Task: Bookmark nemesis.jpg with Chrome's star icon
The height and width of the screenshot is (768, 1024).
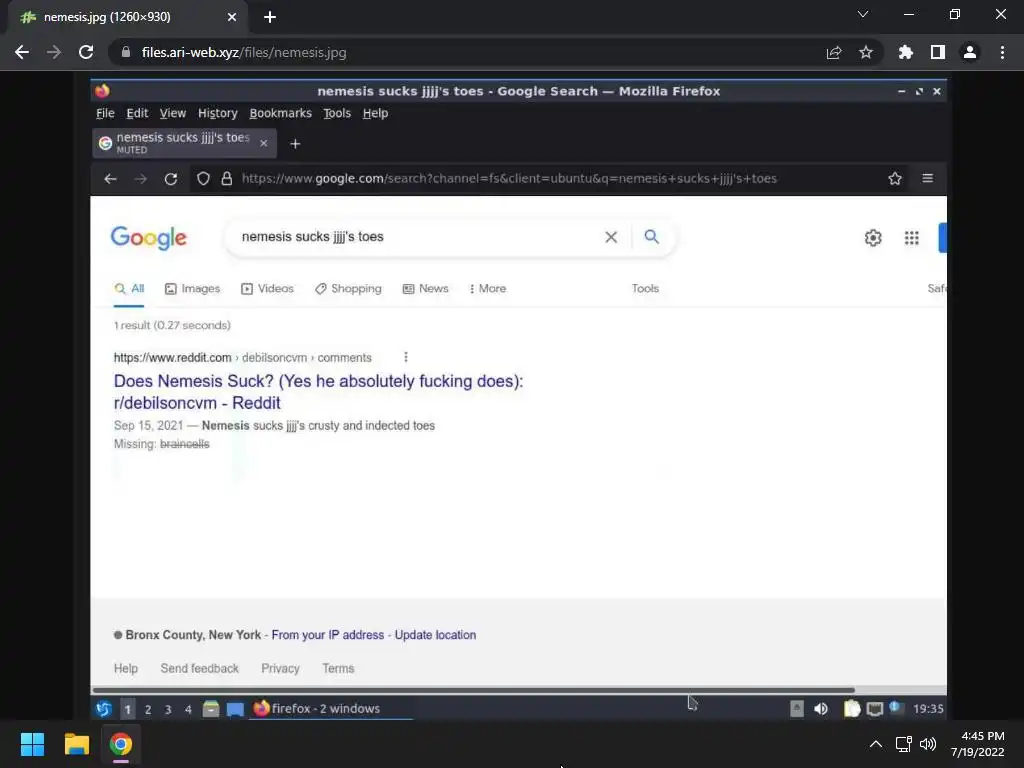Action: (x=866, y=52)
